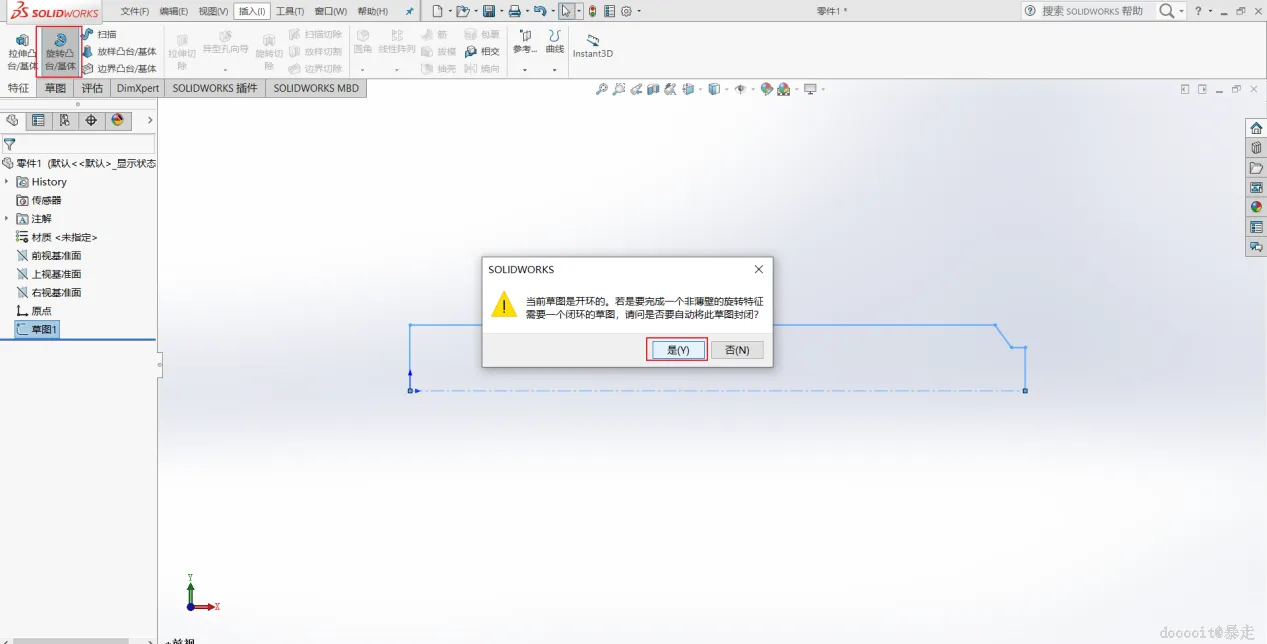The image size is (1267, 644).
Task: Pin the menu bar with pushpin
Action: click(x=409, y=11)
